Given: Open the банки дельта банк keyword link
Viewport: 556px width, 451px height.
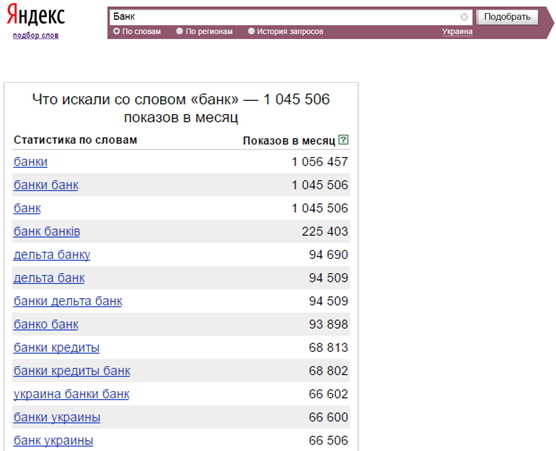Looking at the screenshot, I should click(x=68, y=301).
